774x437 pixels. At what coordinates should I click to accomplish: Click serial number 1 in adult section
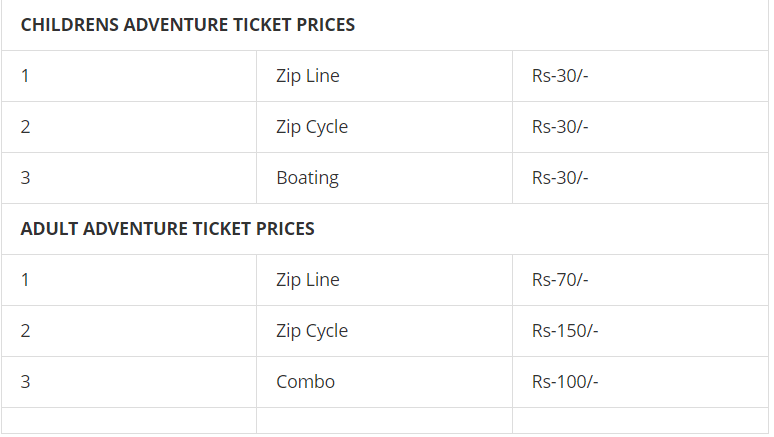click(x=25, y=280)
